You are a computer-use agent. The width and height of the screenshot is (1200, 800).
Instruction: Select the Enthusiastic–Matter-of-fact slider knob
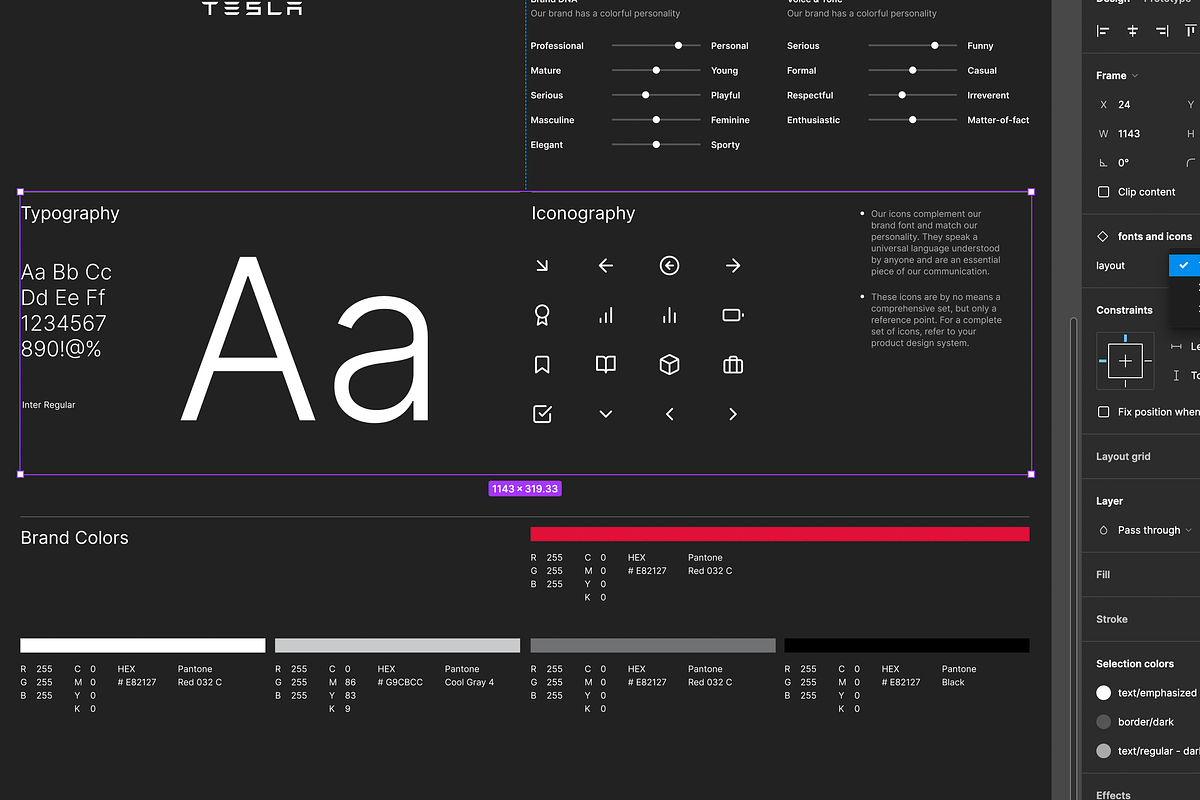[x=913, y=120]
